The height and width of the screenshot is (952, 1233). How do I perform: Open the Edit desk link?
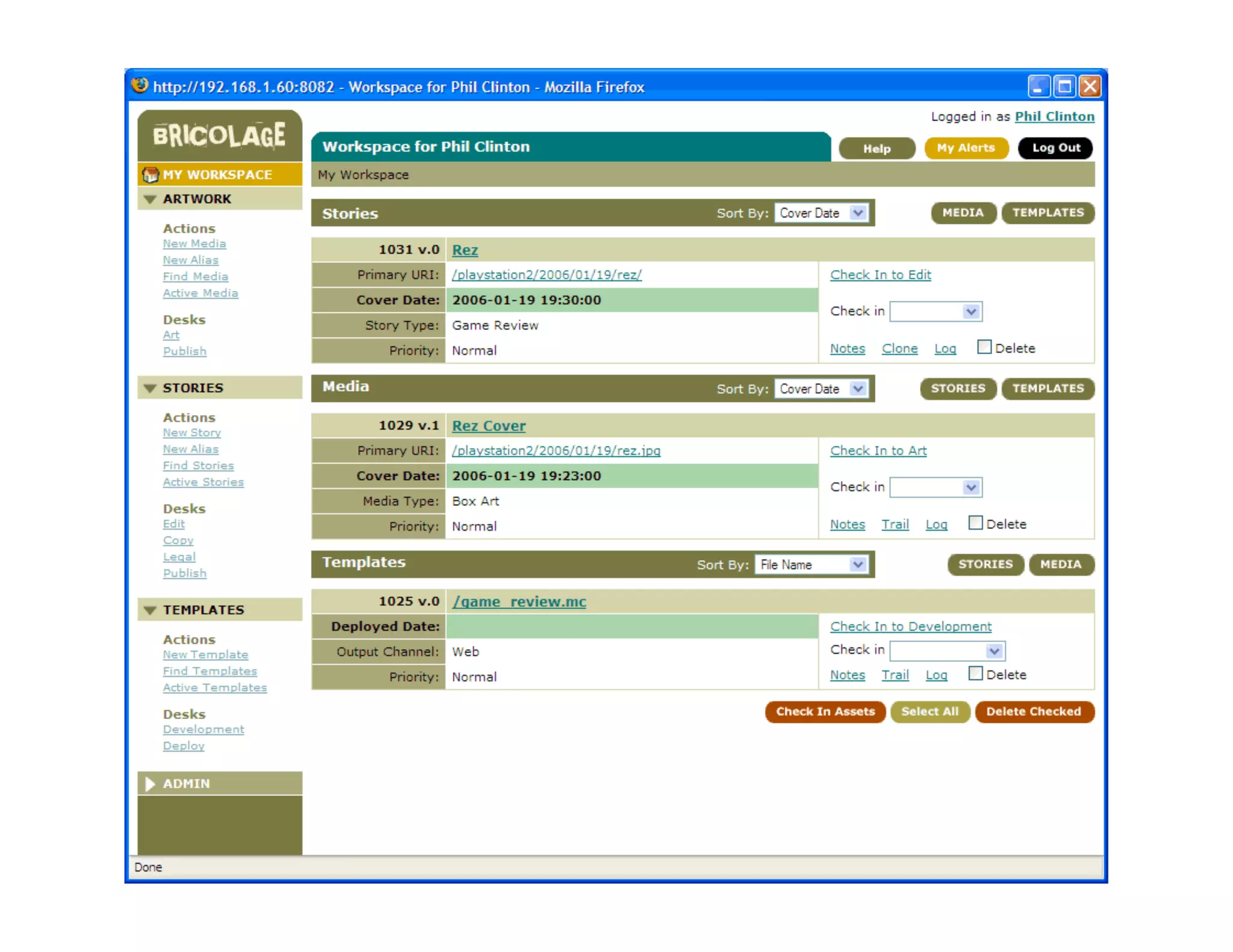[173, 524]
